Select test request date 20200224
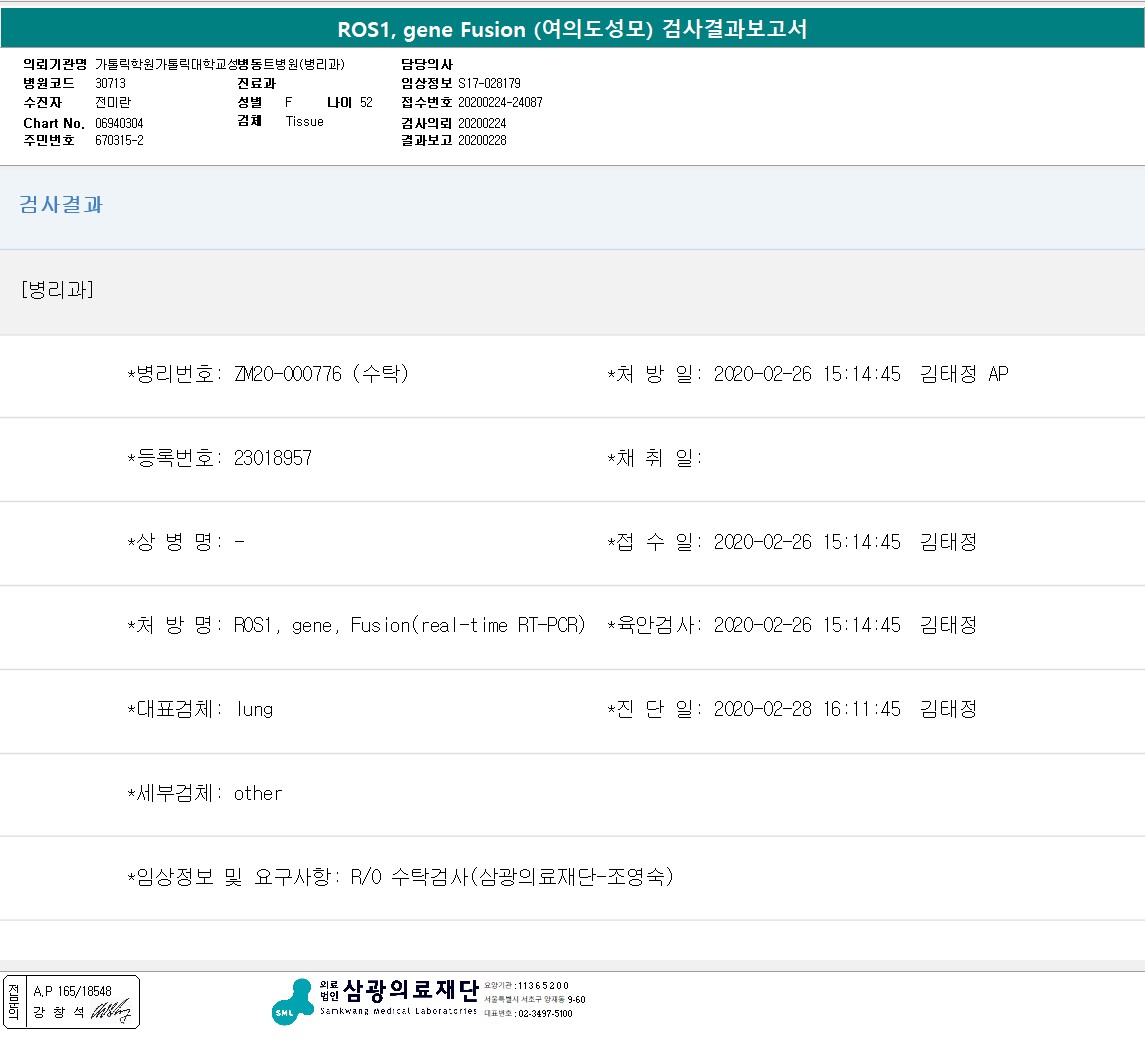1145x1040 pixels. pos(482,123)
